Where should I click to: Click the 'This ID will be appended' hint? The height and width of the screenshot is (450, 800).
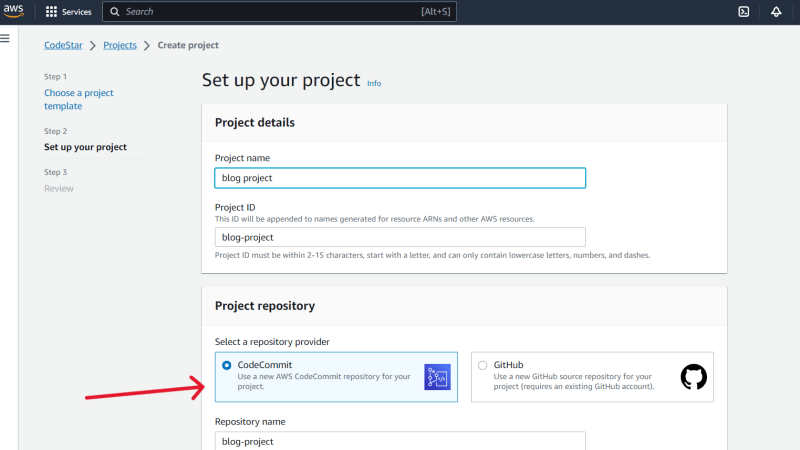tap(374, 219)
